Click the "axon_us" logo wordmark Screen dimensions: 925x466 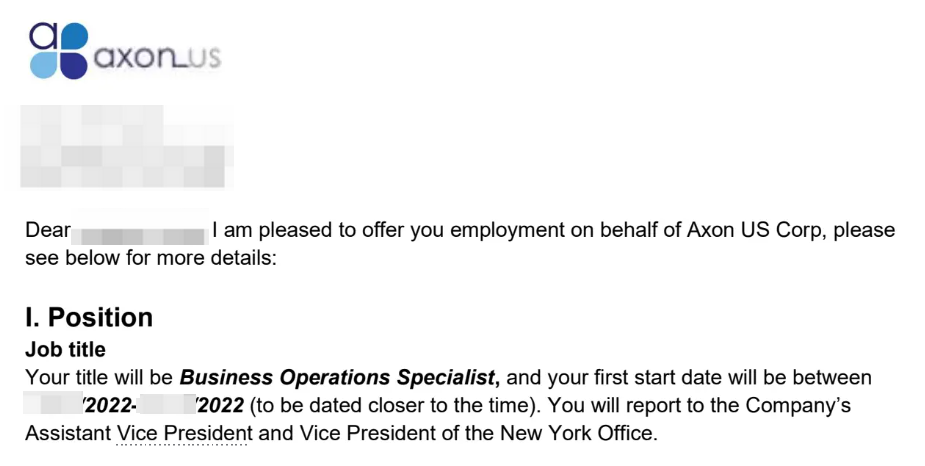tap(158, 58)
